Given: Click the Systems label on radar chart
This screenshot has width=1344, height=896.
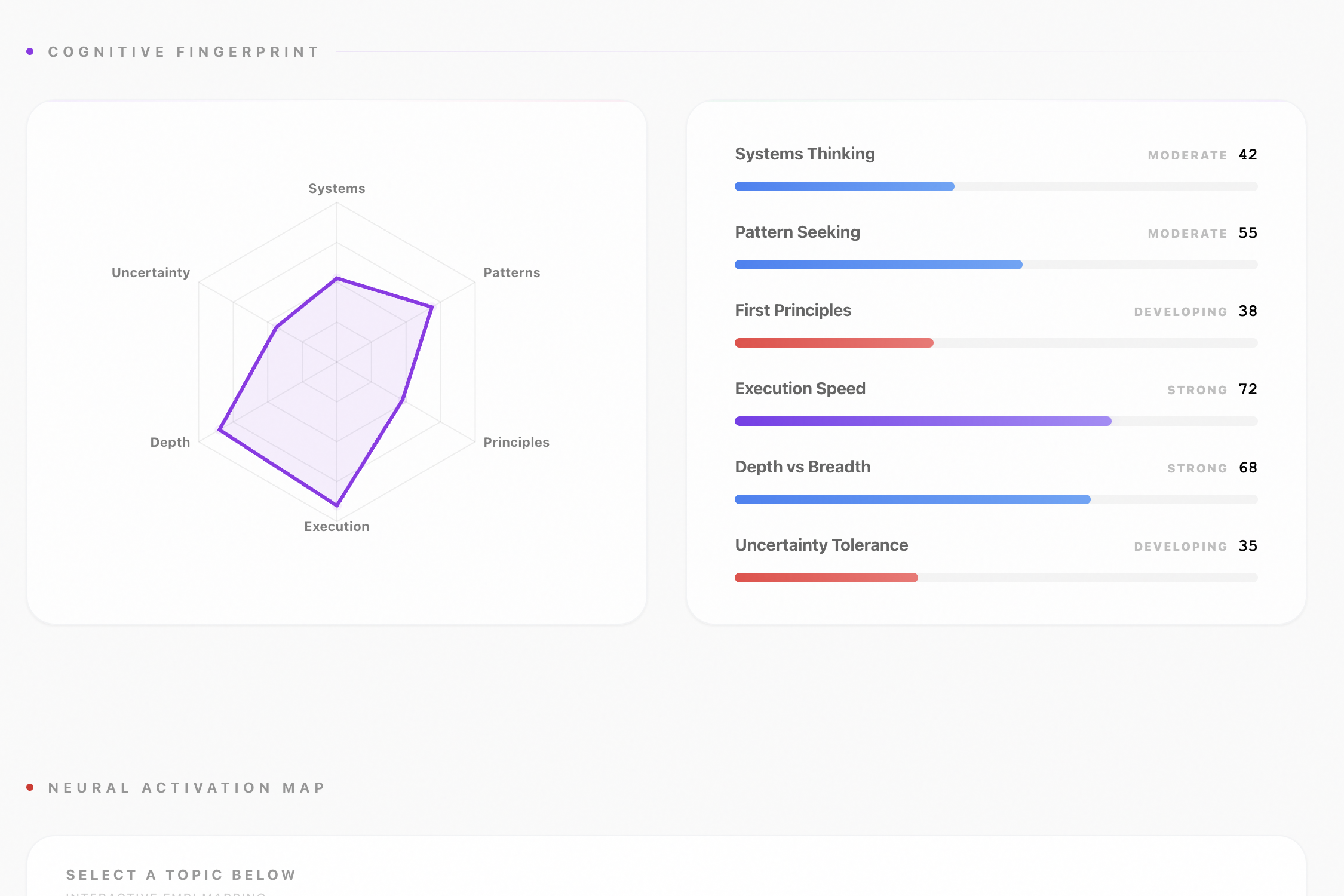Looking at the screenshot, I should (336, 189).
